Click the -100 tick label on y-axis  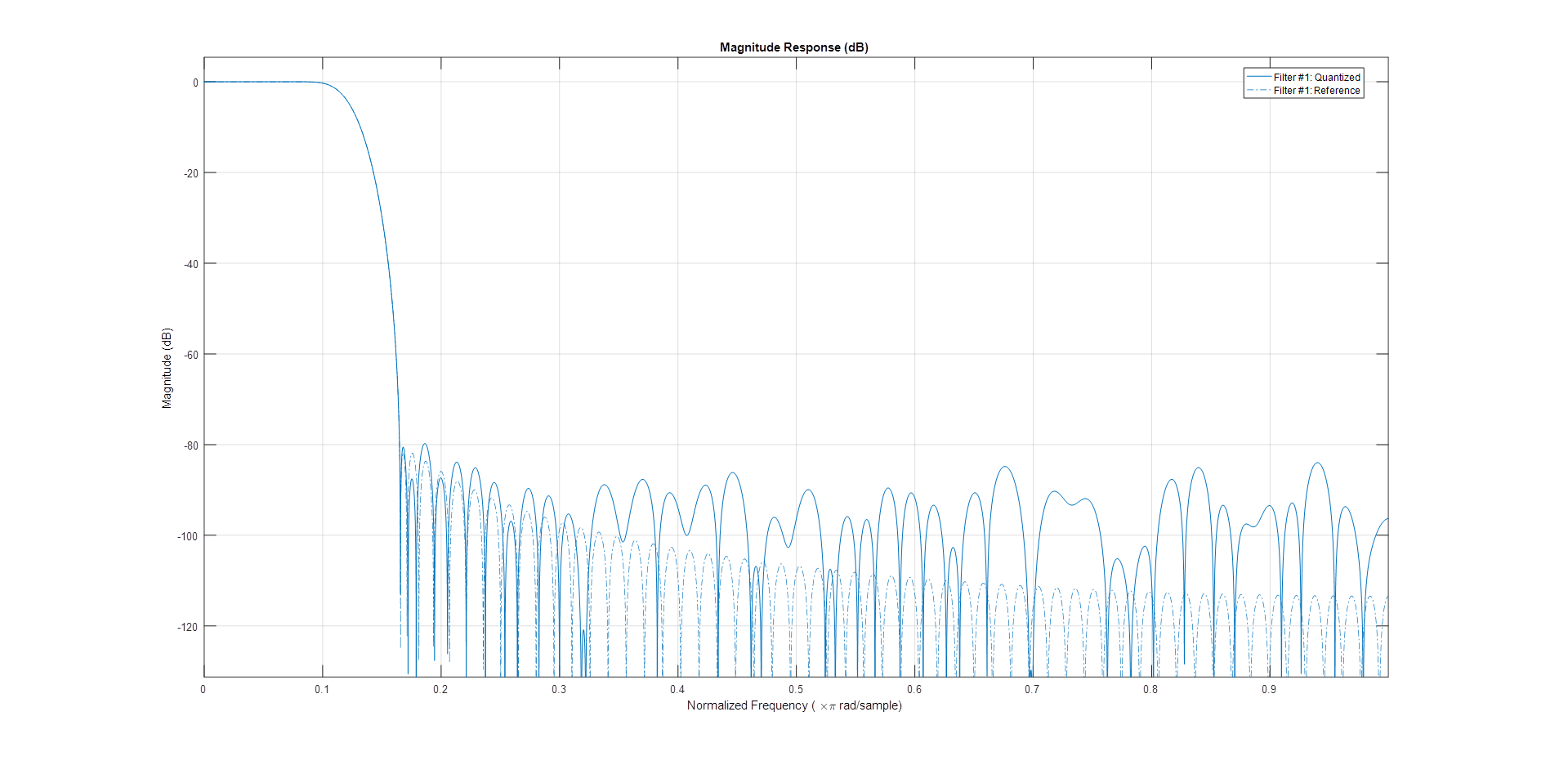[x=188, y=536]
